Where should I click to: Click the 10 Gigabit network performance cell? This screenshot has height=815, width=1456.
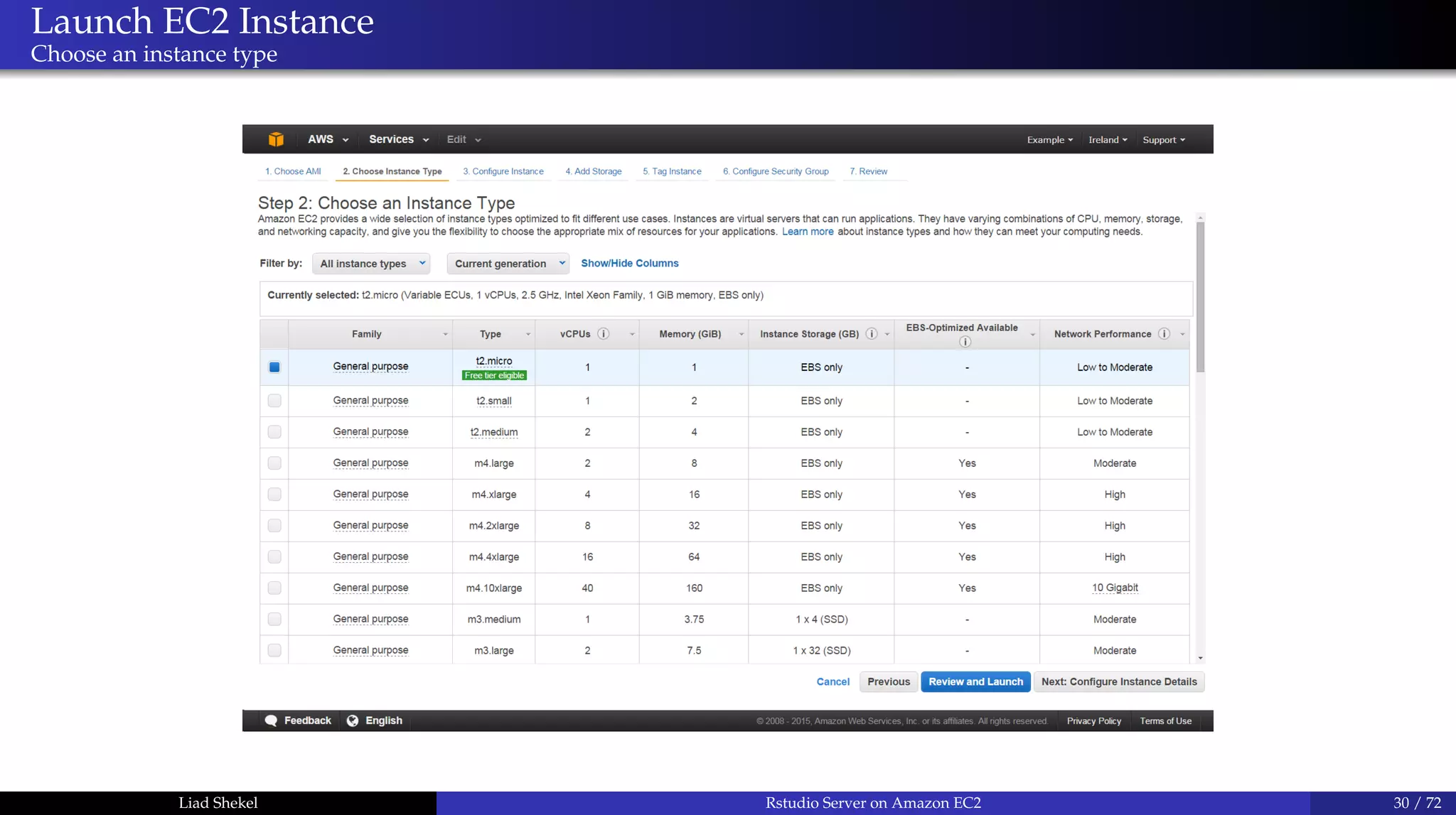tap(1115, 588)
